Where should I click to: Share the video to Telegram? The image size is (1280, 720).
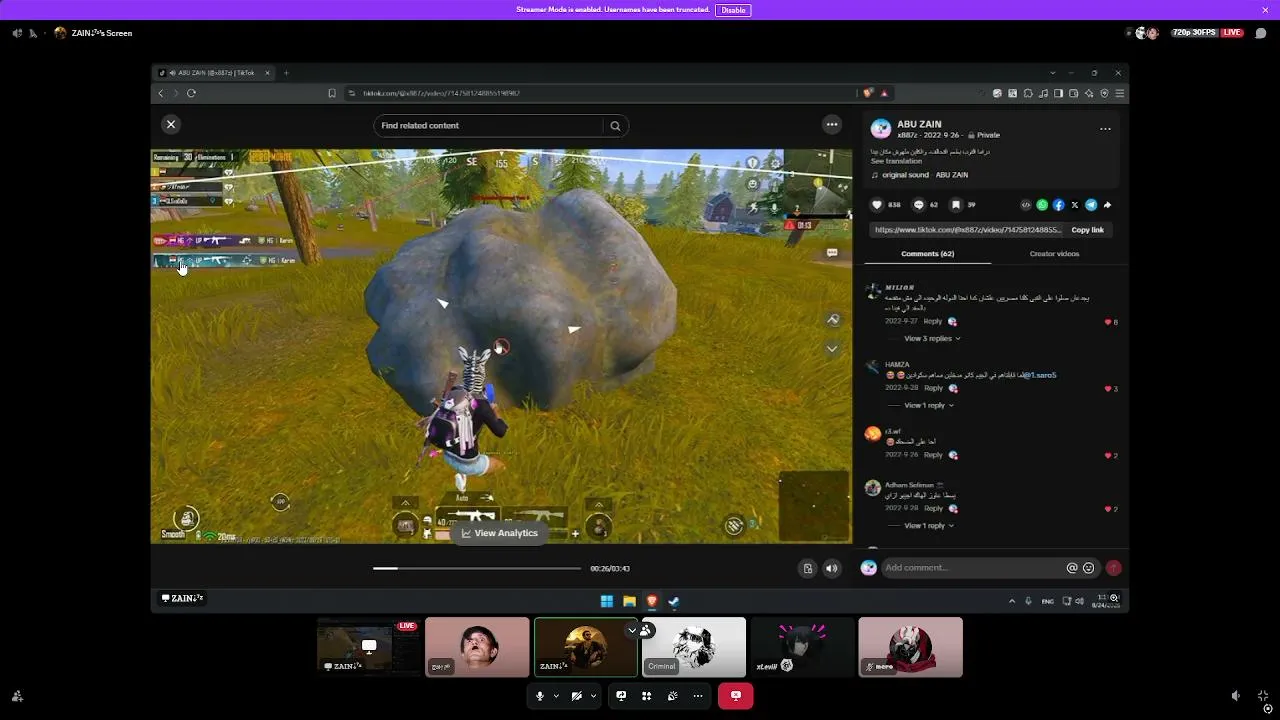[1091, 205]
